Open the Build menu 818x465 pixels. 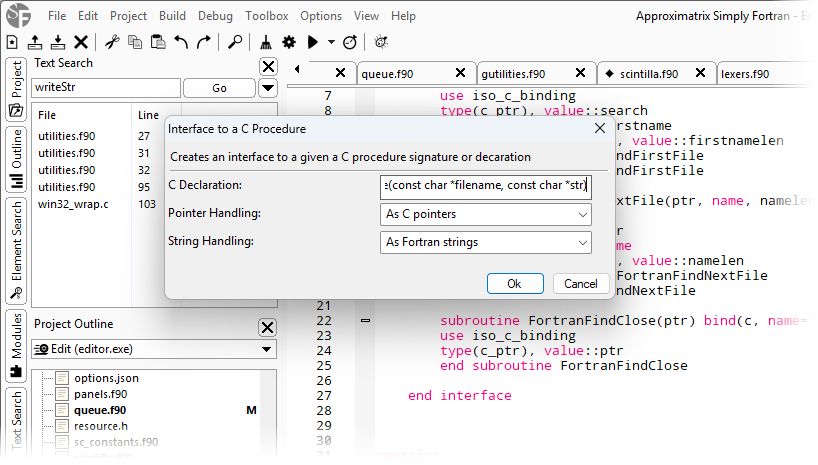[x=172, y=16]
